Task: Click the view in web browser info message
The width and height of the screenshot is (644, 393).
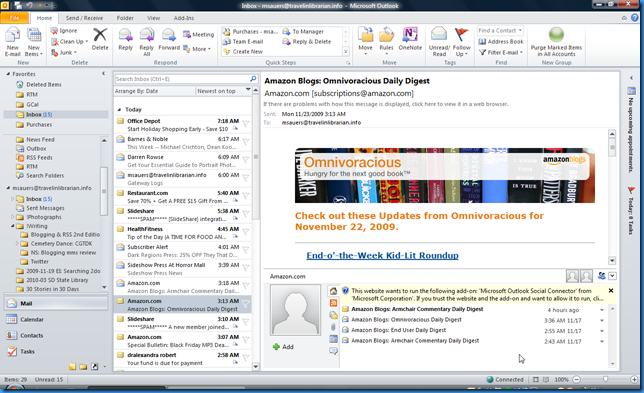Action: click(386, 104)
